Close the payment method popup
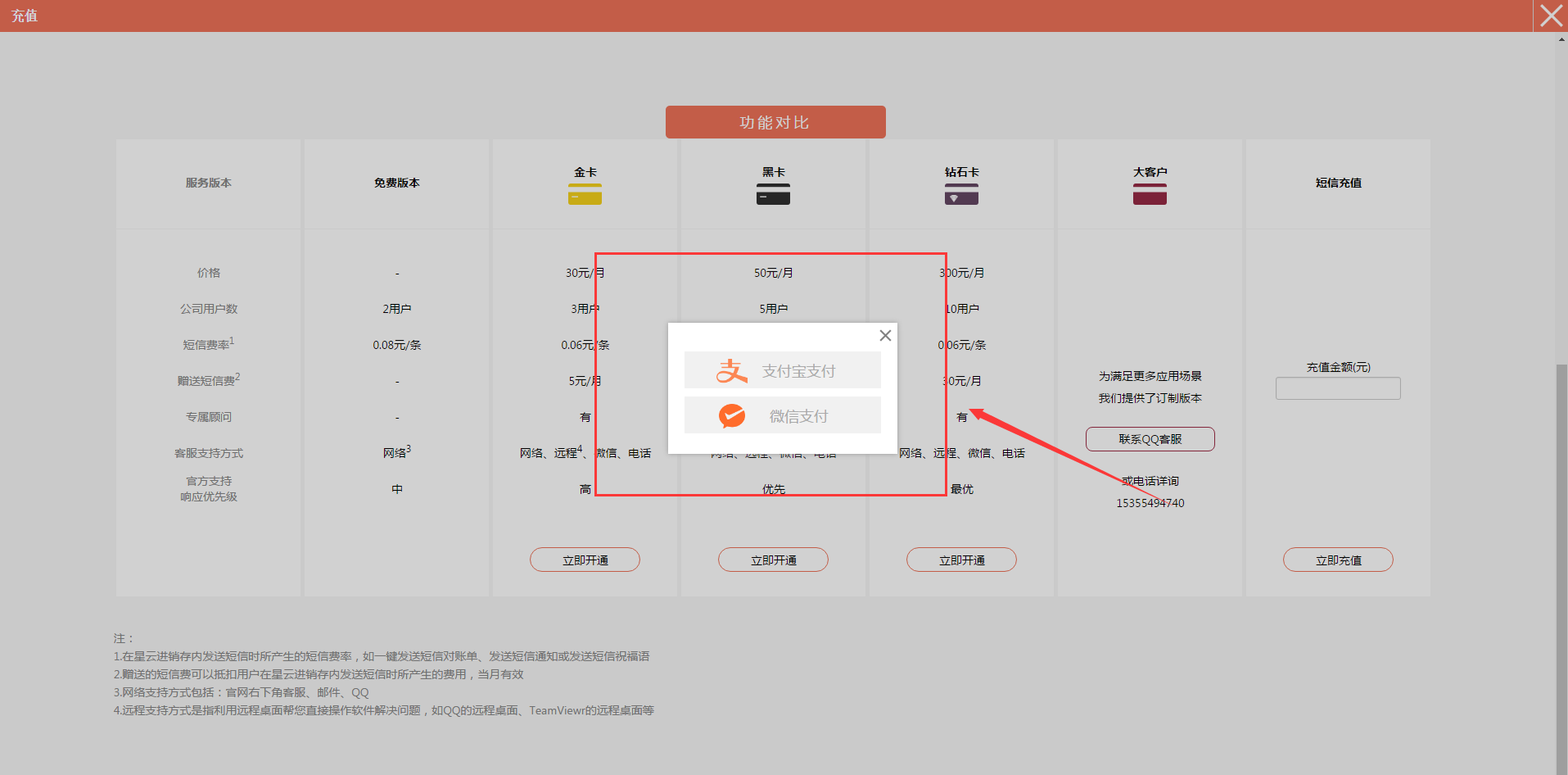Screen dimensions: 1568x775 885,335
